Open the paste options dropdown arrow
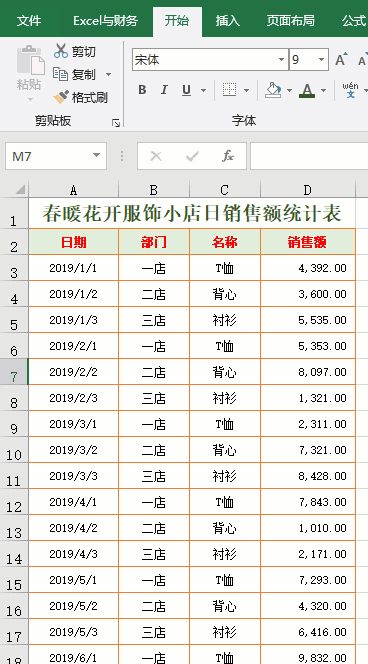Image resolution: width=368 pixels, height=664 pixels. (30, 100)
